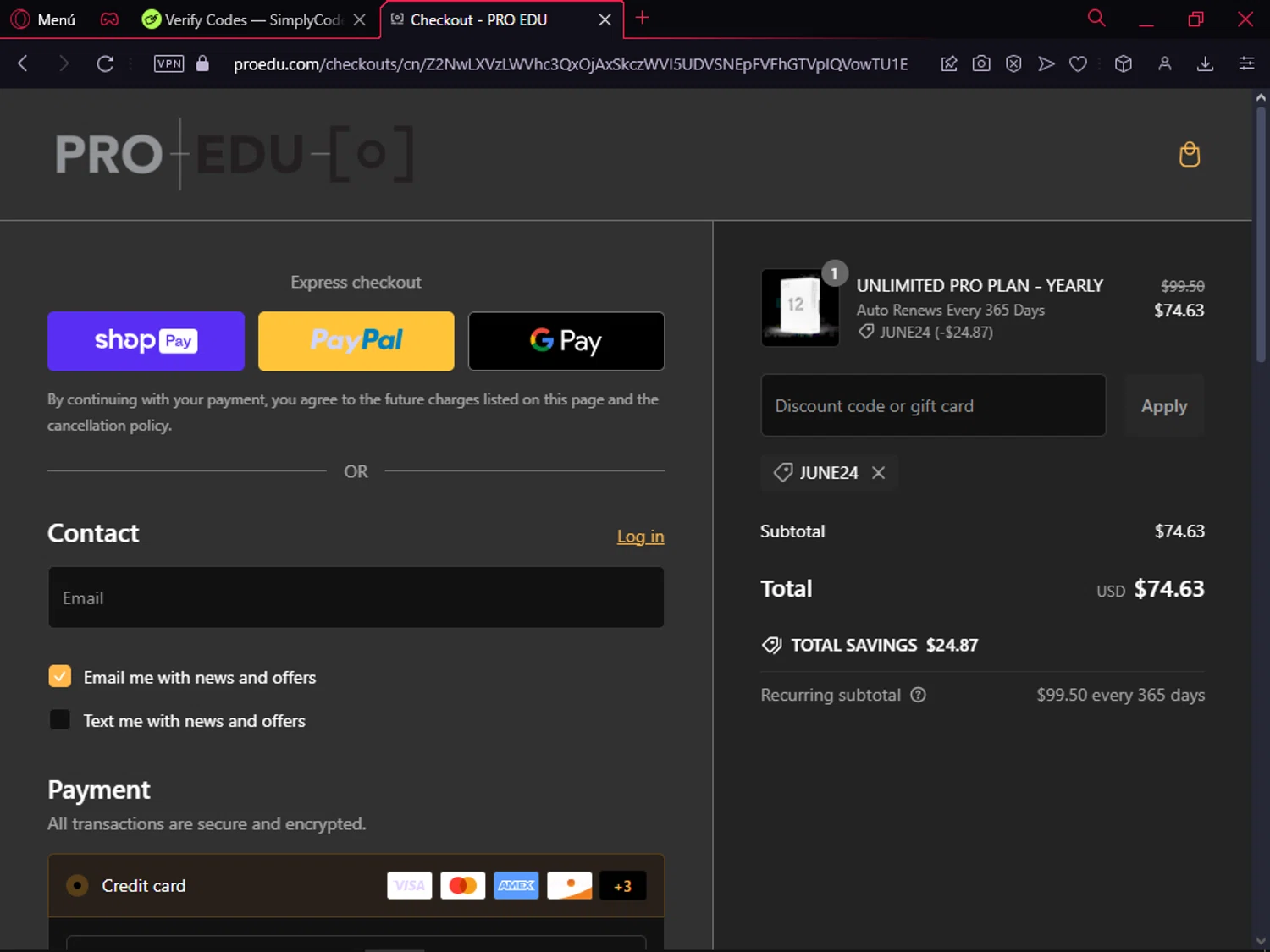Open the GX game controller icon
The image size is (1270, 952).
point(109,19)
